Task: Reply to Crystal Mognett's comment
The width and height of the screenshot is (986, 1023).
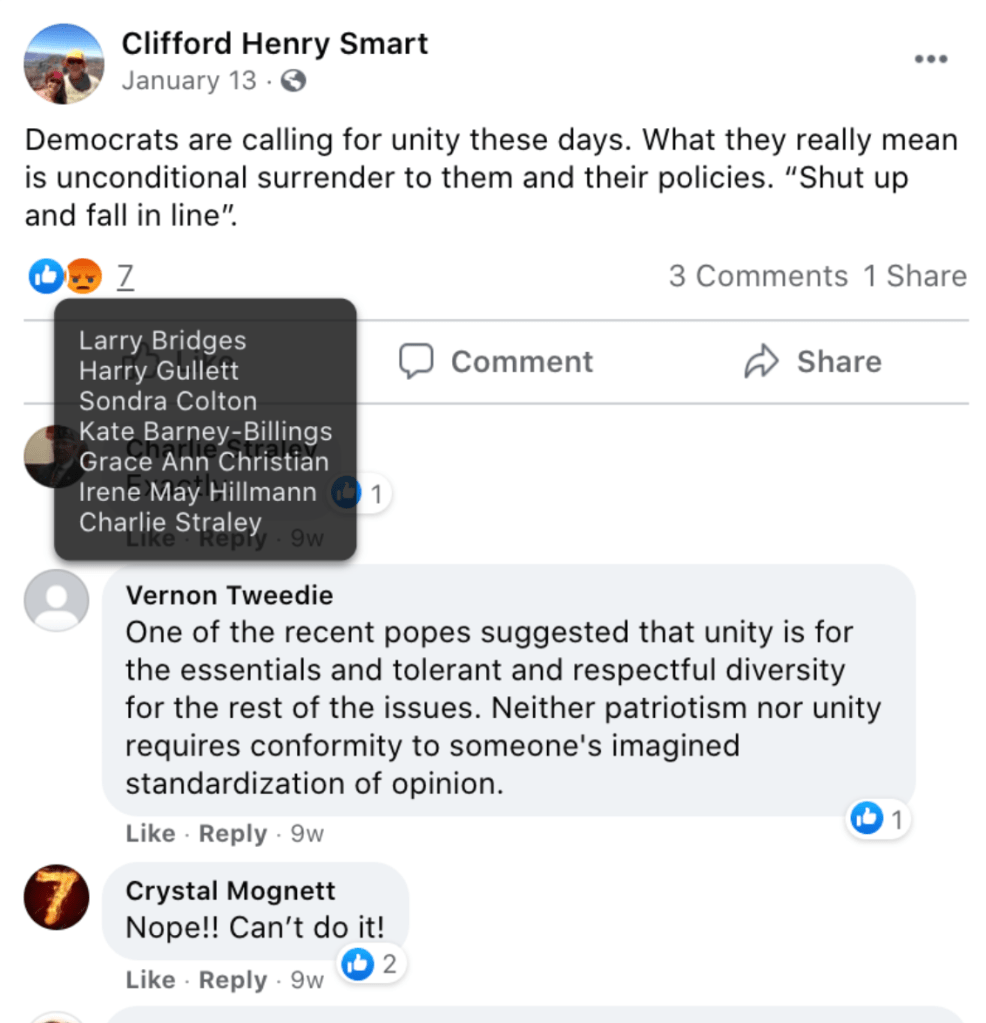Action: (232, 980)
